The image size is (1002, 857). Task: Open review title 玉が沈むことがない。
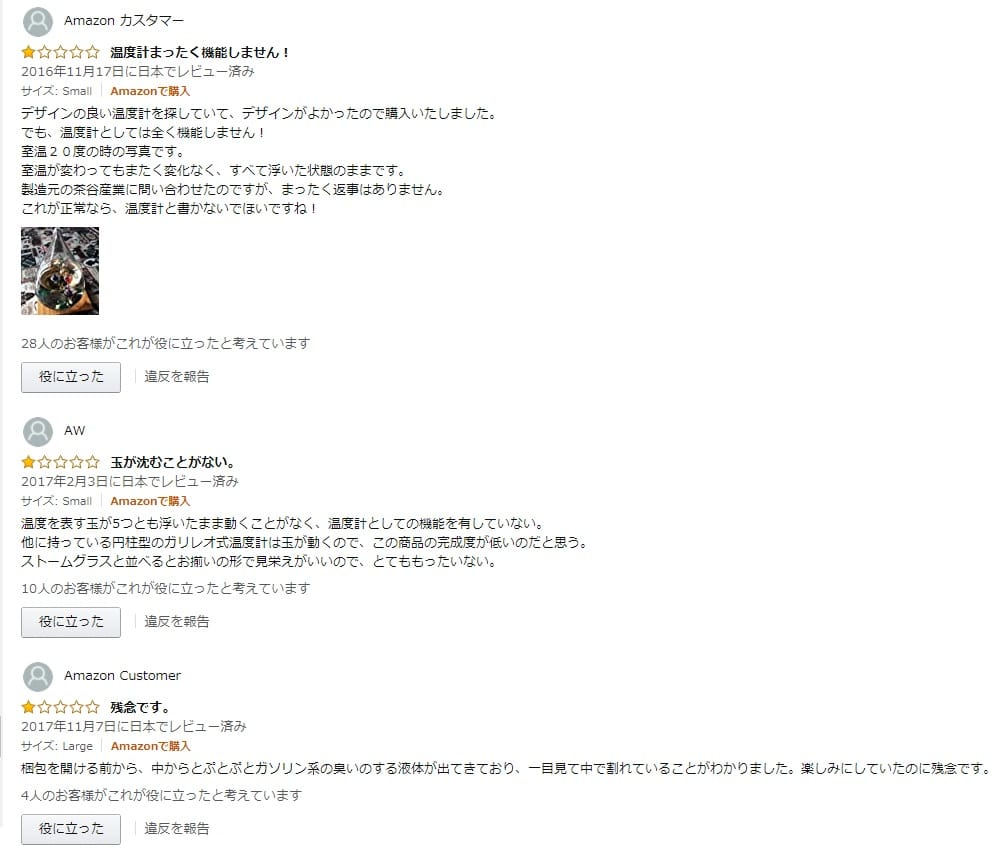[x=173, y=462]
